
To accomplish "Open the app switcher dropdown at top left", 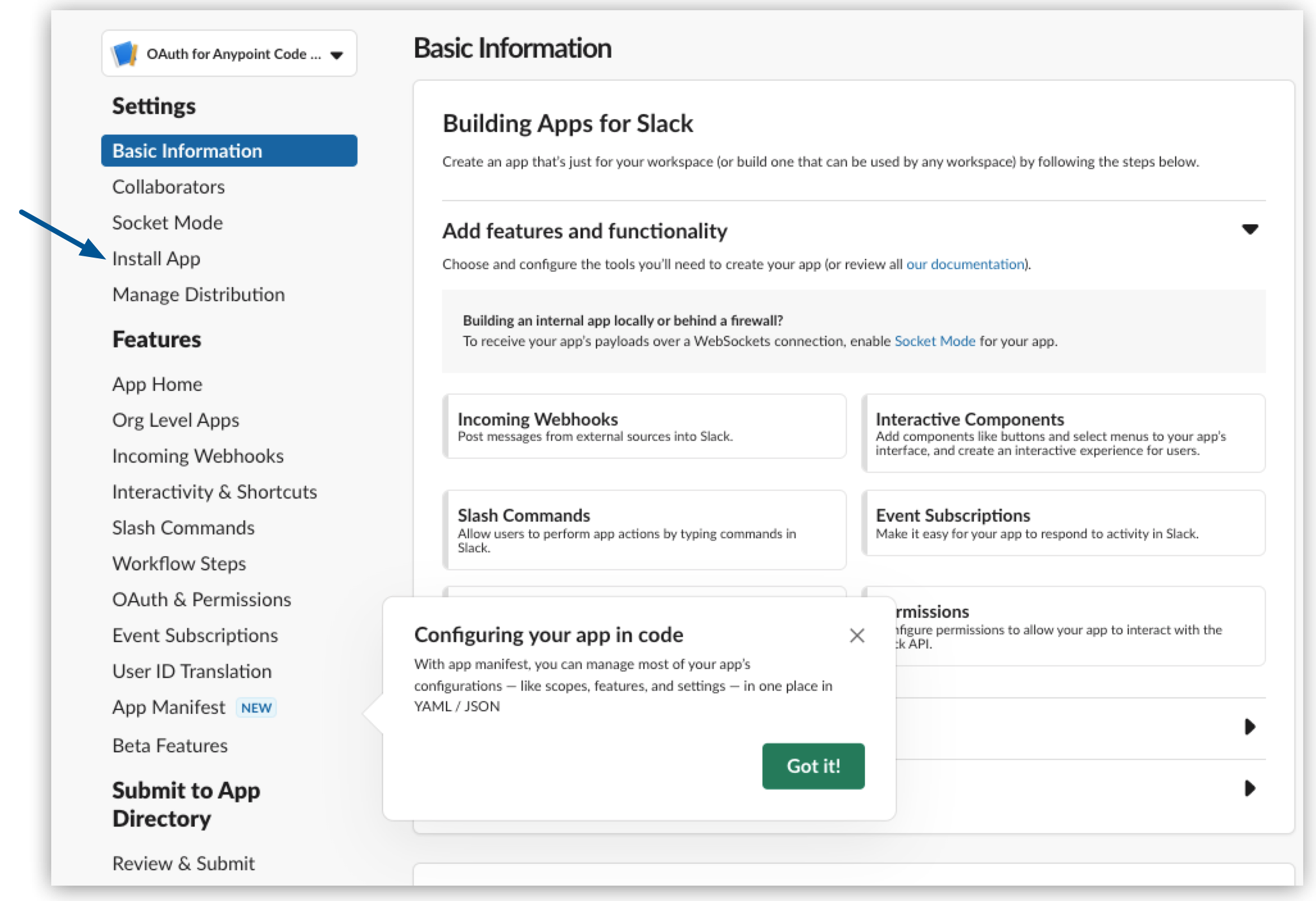I will click(336, 54).
